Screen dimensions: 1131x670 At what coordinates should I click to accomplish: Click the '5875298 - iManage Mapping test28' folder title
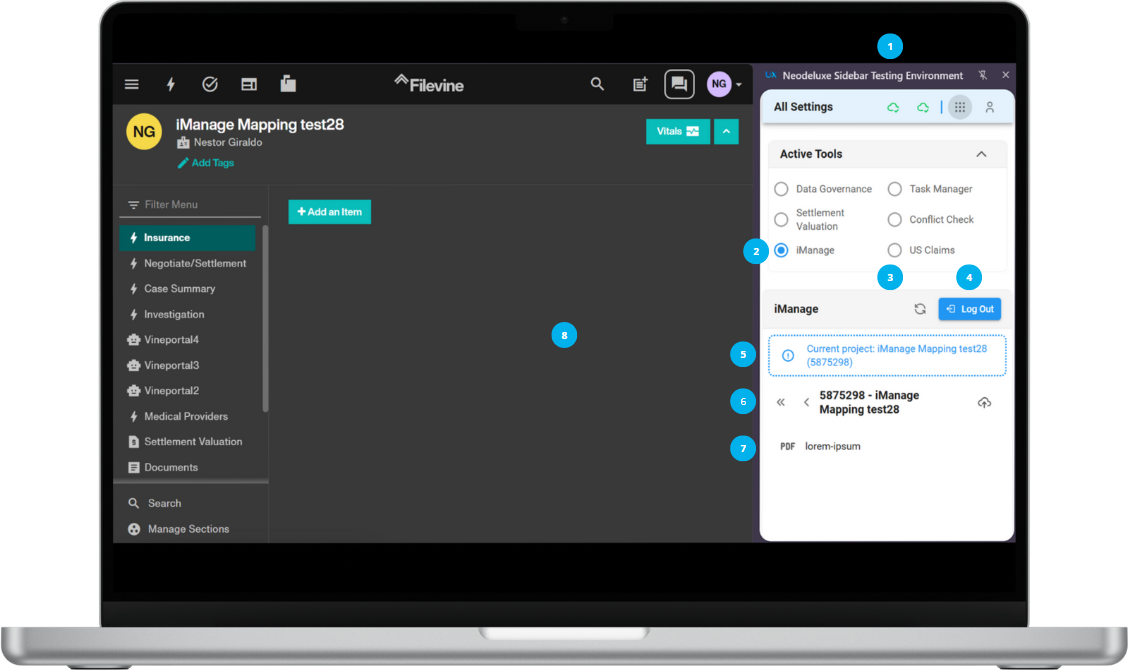tap(869, 402)
